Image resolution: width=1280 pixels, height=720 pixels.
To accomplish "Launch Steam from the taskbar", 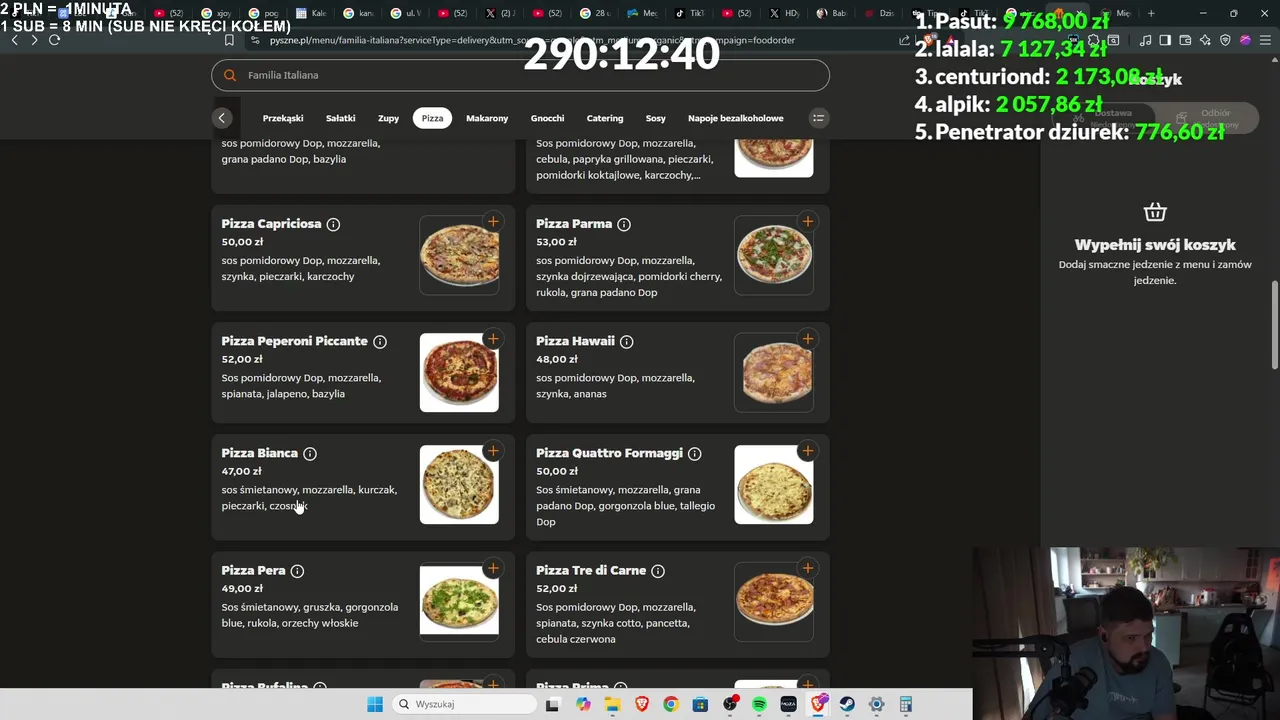I will coord(847,704).
